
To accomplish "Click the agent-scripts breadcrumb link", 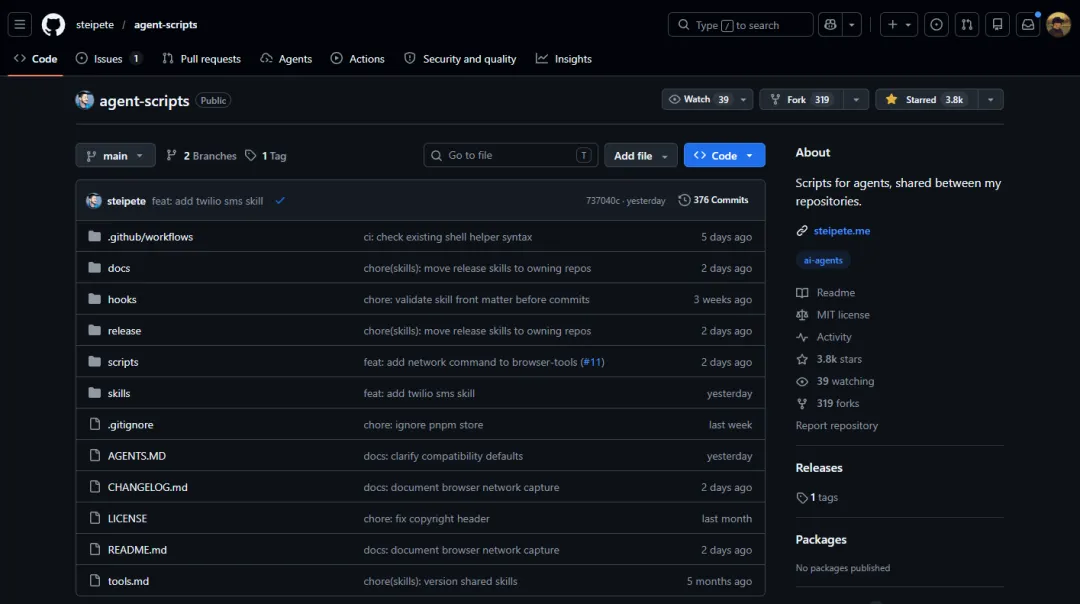I will click(x=165, y=25).
